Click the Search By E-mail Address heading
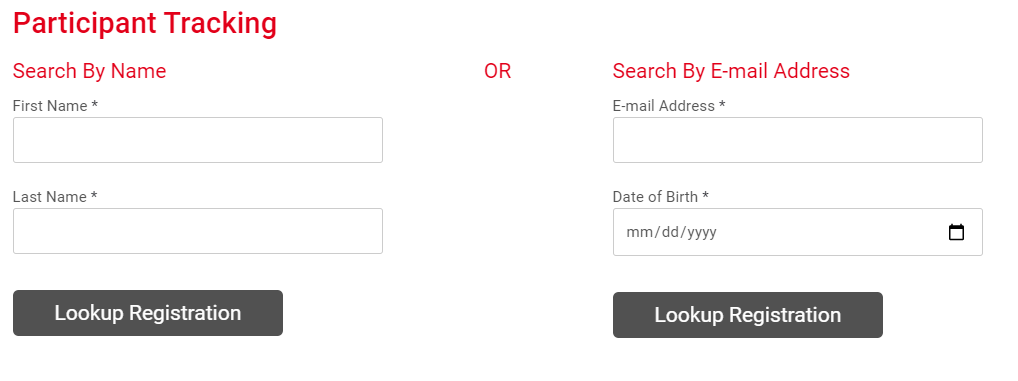The image size is (1018, 381). pyautogui.click(x=731, y=71)
